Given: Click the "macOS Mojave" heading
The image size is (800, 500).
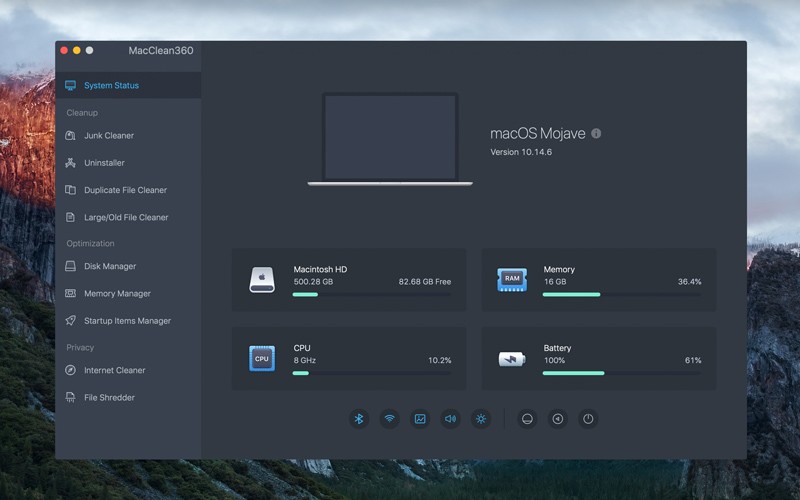Looking at the screenshot, I should (x=538, y=133).
